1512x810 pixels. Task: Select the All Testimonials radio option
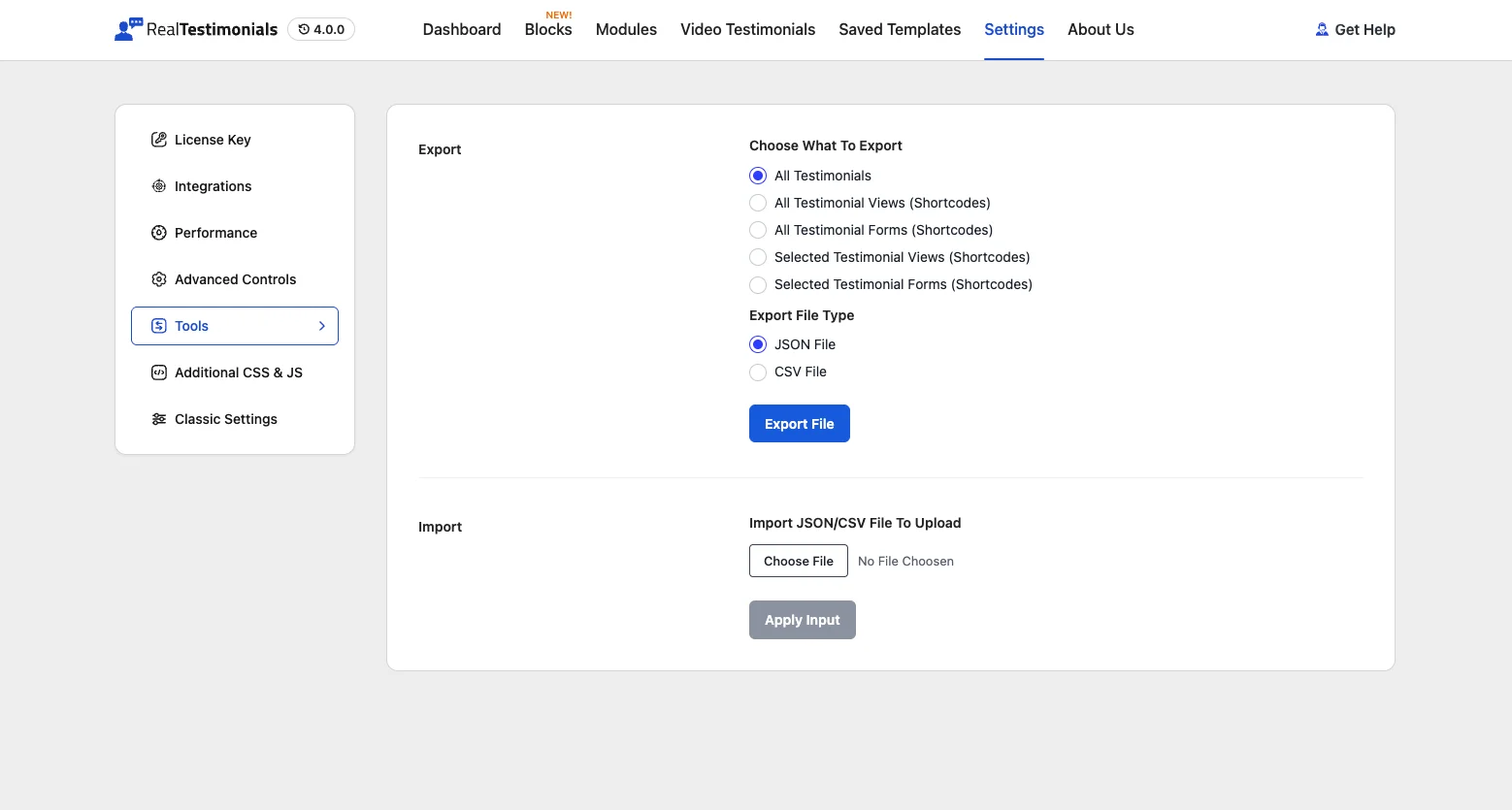click(x=758, y=176)
